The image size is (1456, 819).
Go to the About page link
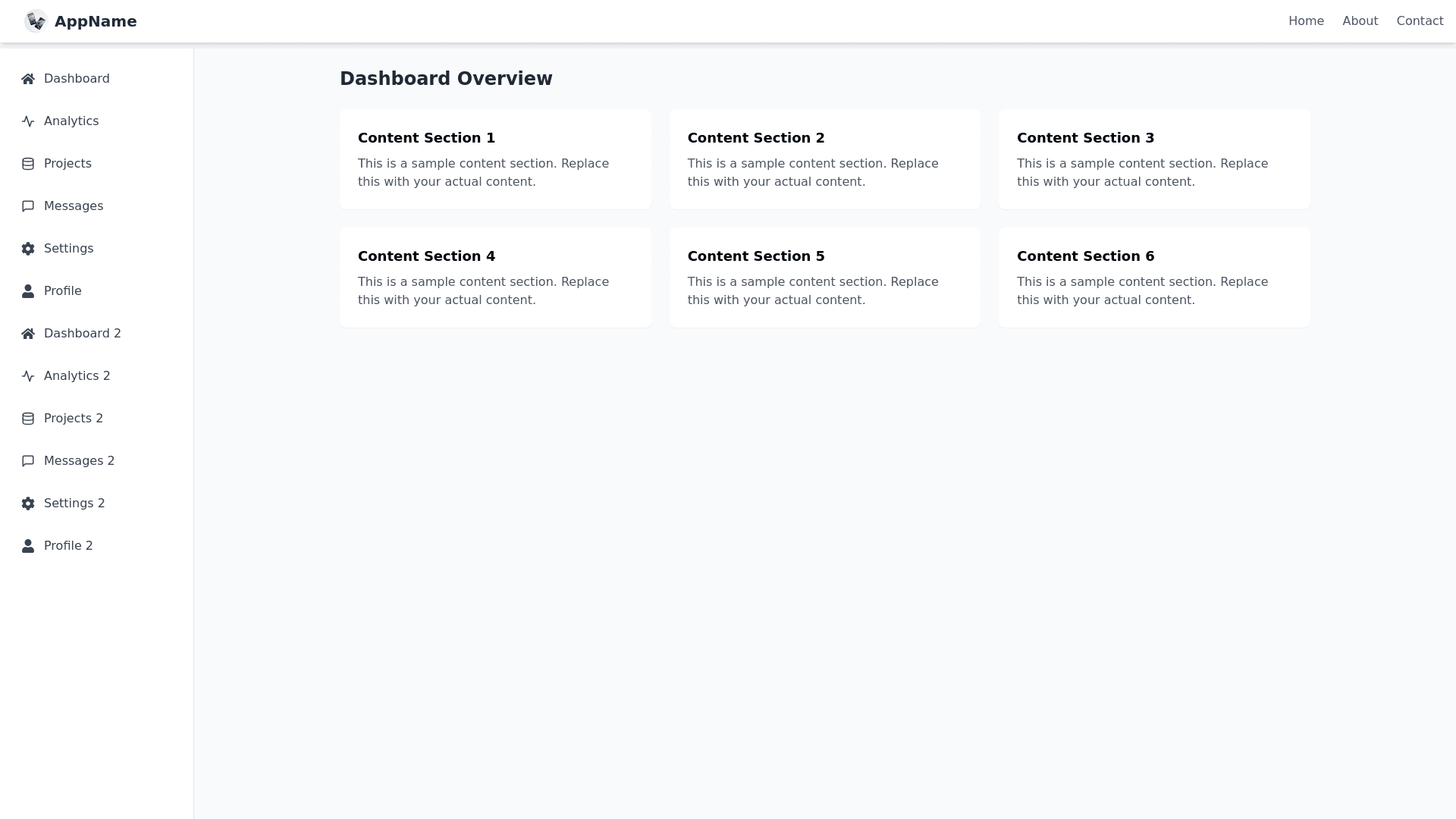(x=1360, y=21)
